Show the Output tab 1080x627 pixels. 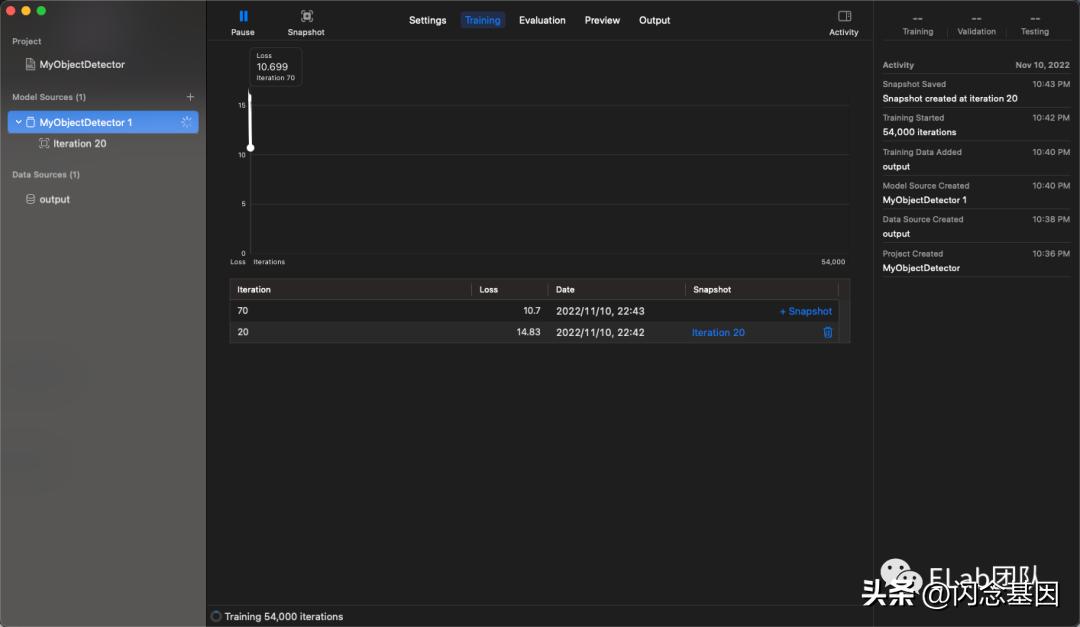pos(655,20)
